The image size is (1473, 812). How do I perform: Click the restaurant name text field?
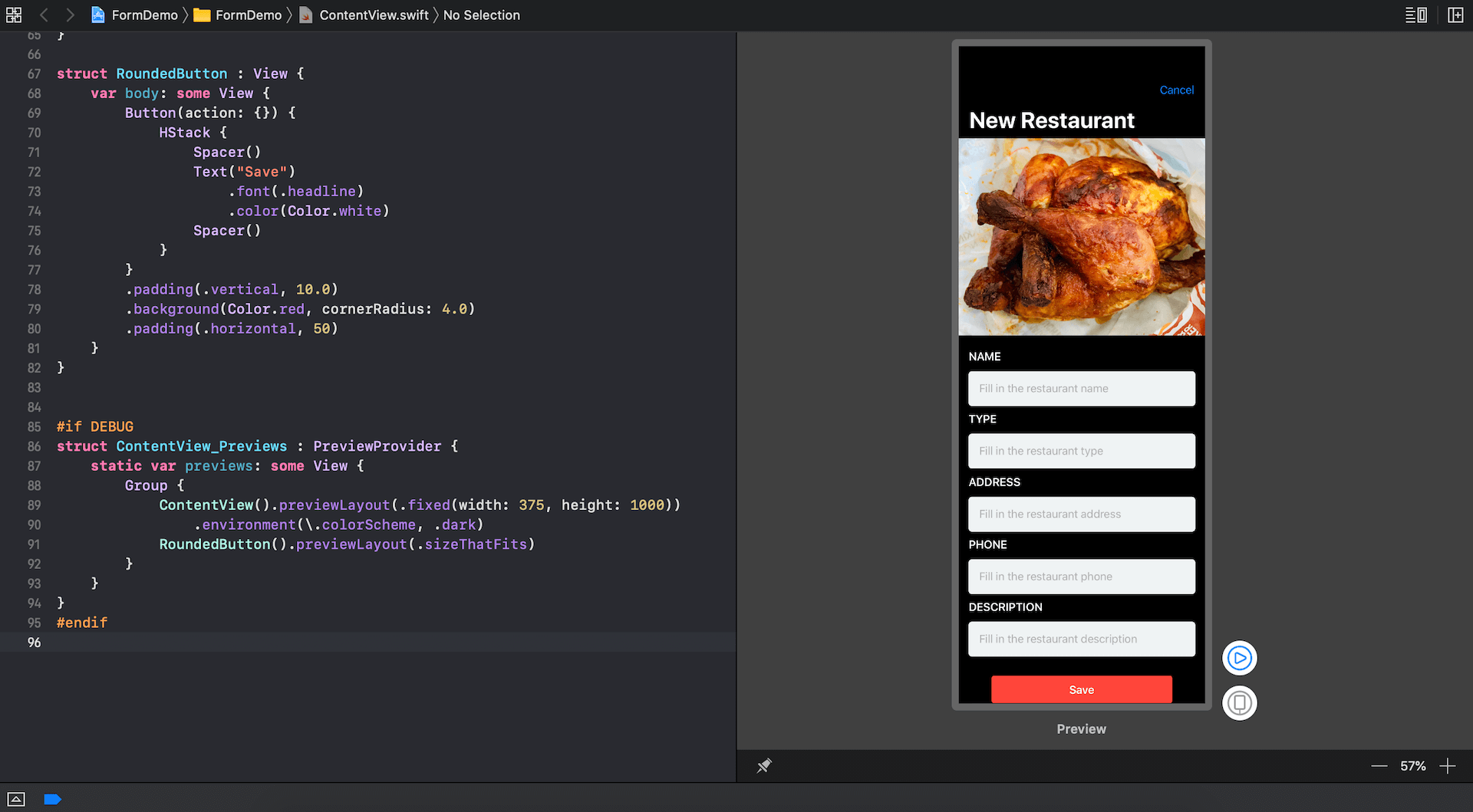pos(1081,389)
